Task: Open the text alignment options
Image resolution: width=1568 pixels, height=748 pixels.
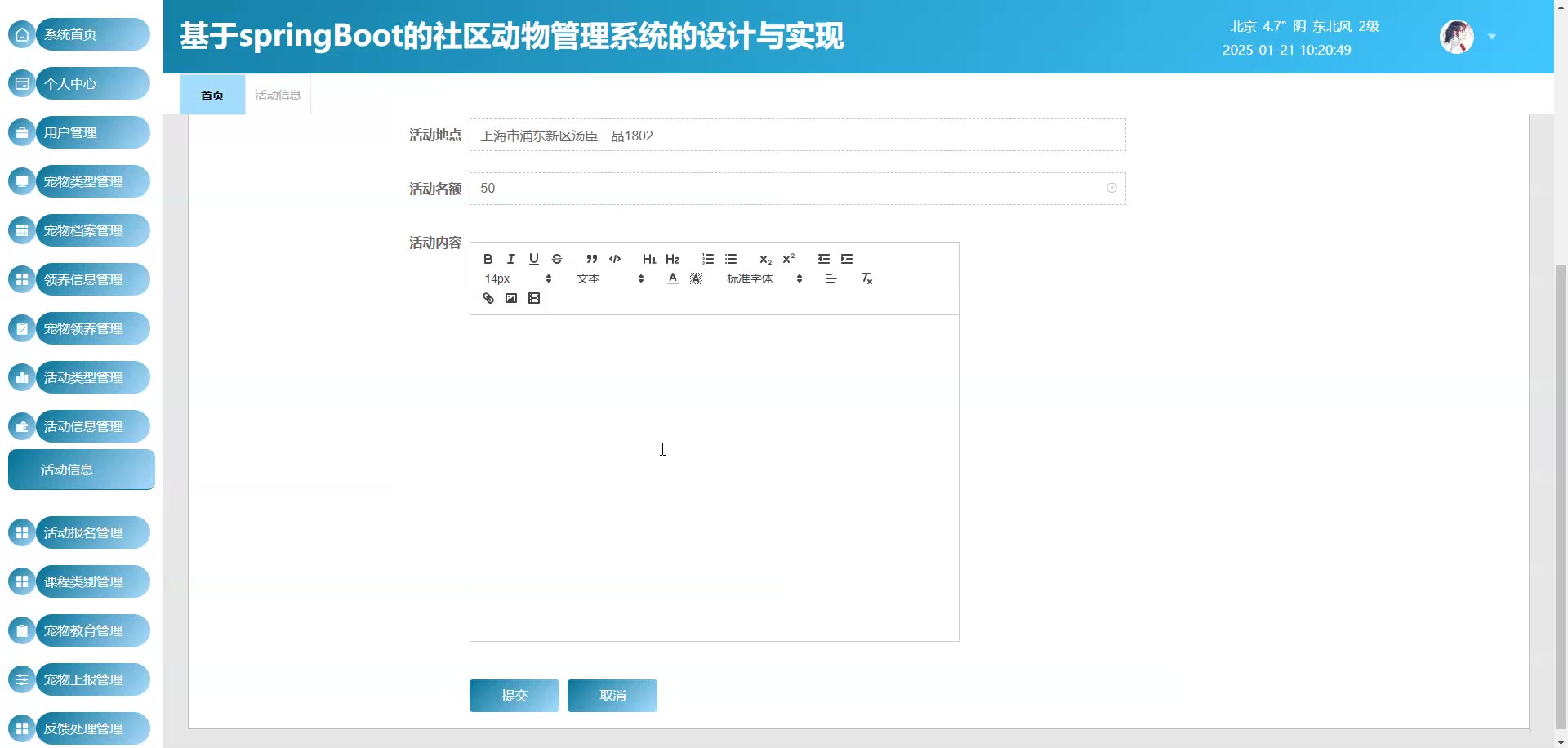Action: click(831, 278)
